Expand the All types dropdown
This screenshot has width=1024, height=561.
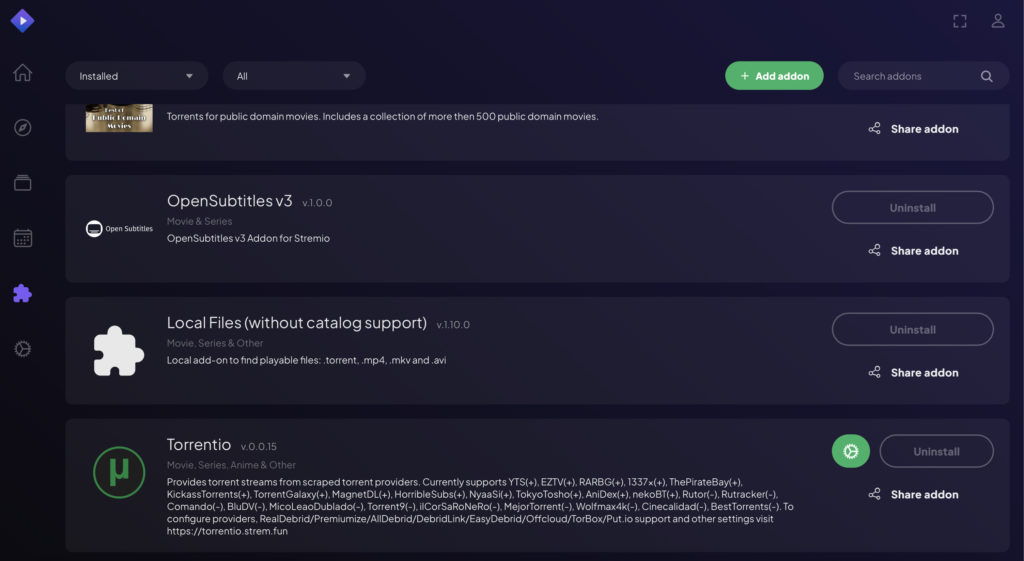(x=294, y=76)
